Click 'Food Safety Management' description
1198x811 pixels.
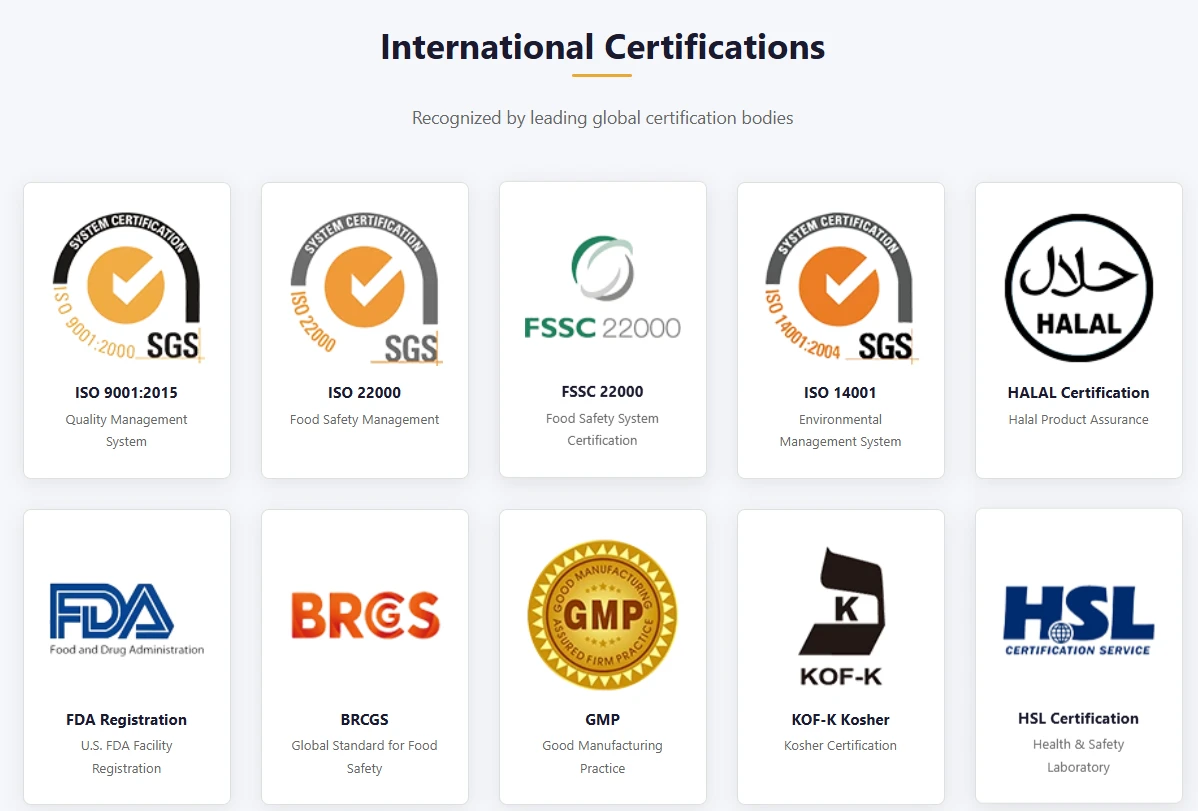pos(364,419)
